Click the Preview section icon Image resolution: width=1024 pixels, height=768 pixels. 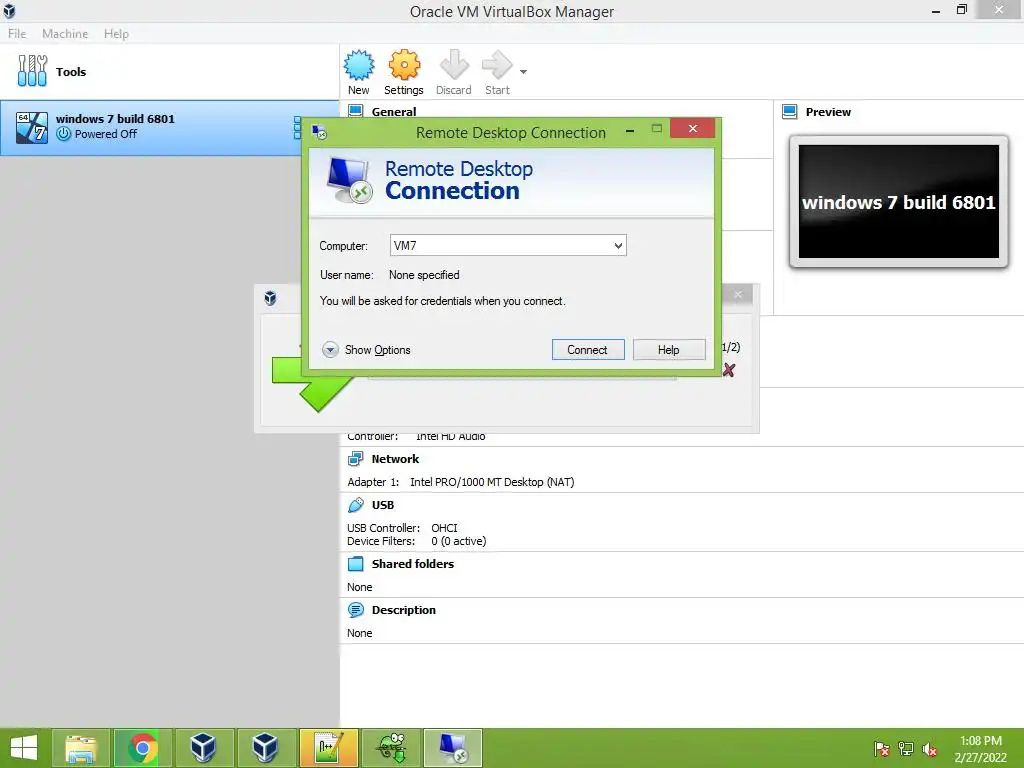tap(790, 112)
